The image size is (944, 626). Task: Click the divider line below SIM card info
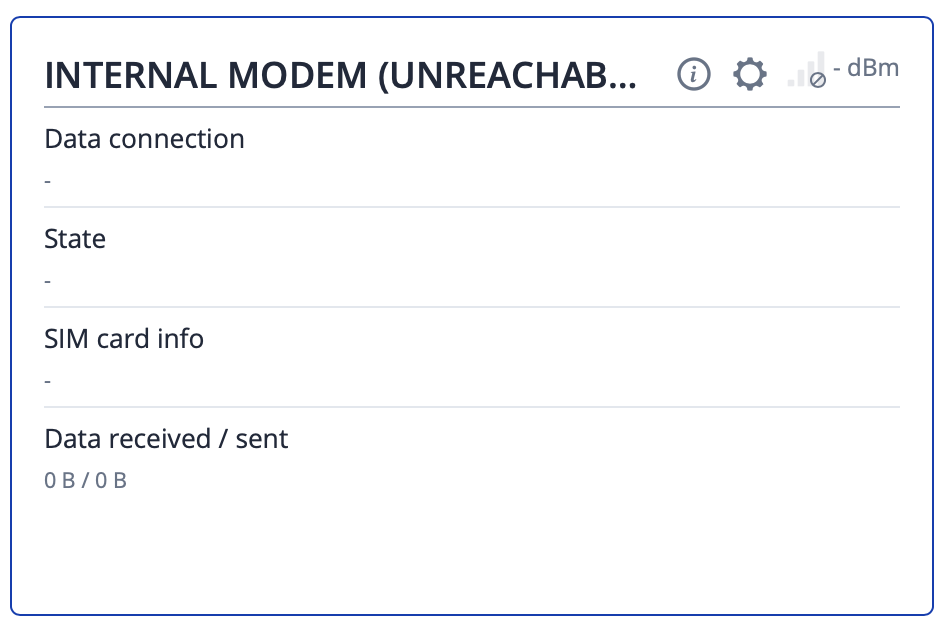point(472,407)
